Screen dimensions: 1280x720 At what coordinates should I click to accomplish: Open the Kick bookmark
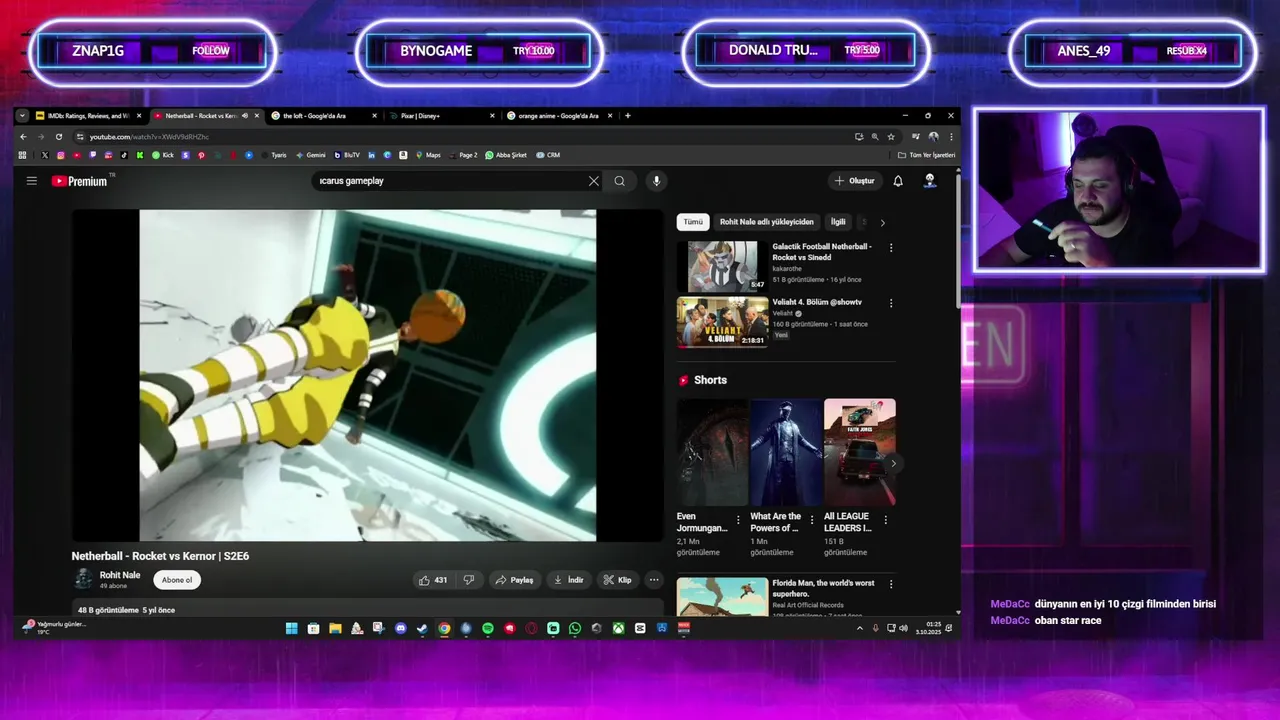pyautogui.click(x=162, y=155)
